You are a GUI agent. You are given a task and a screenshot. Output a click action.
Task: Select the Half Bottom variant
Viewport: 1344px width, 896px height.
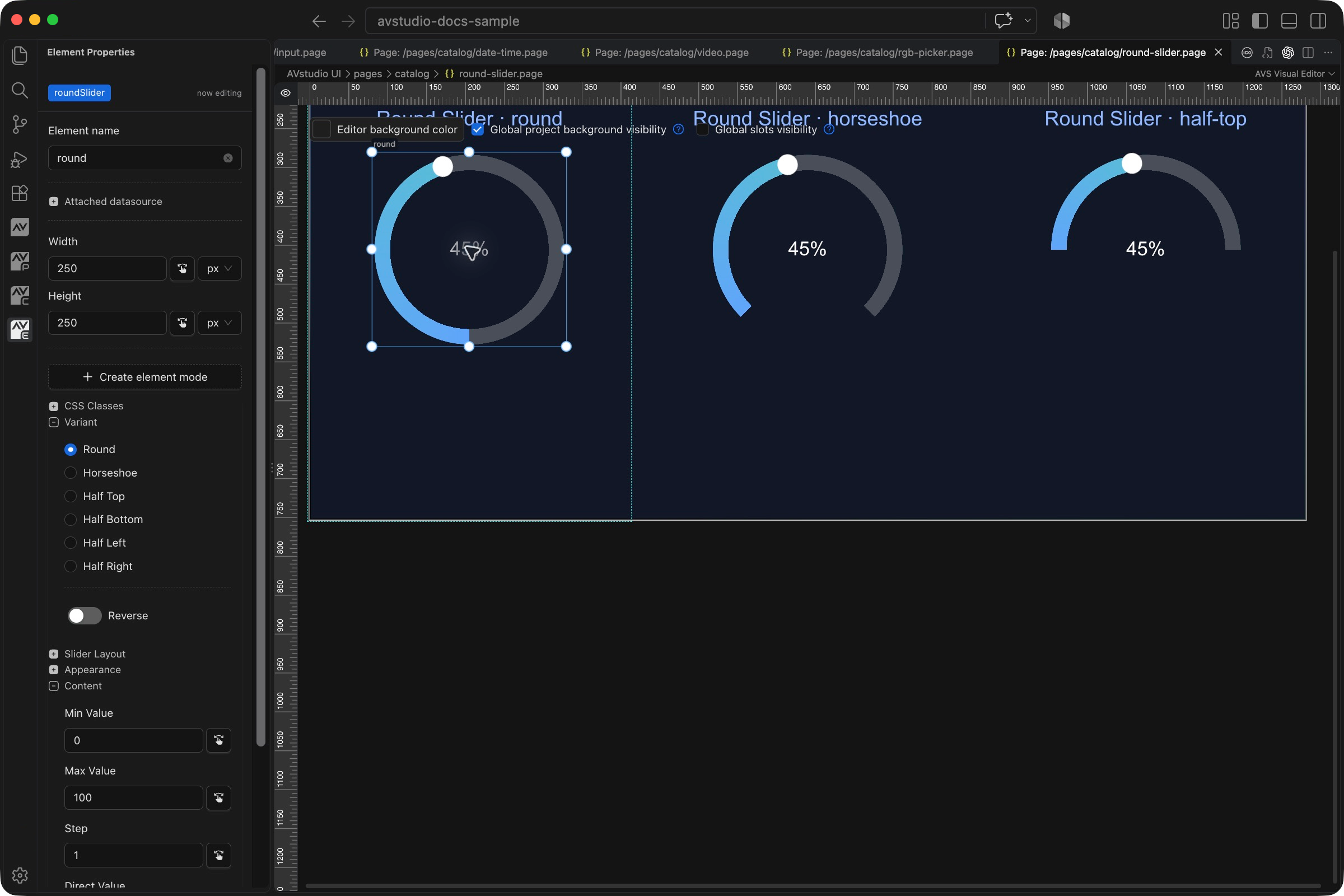[71, 520]
